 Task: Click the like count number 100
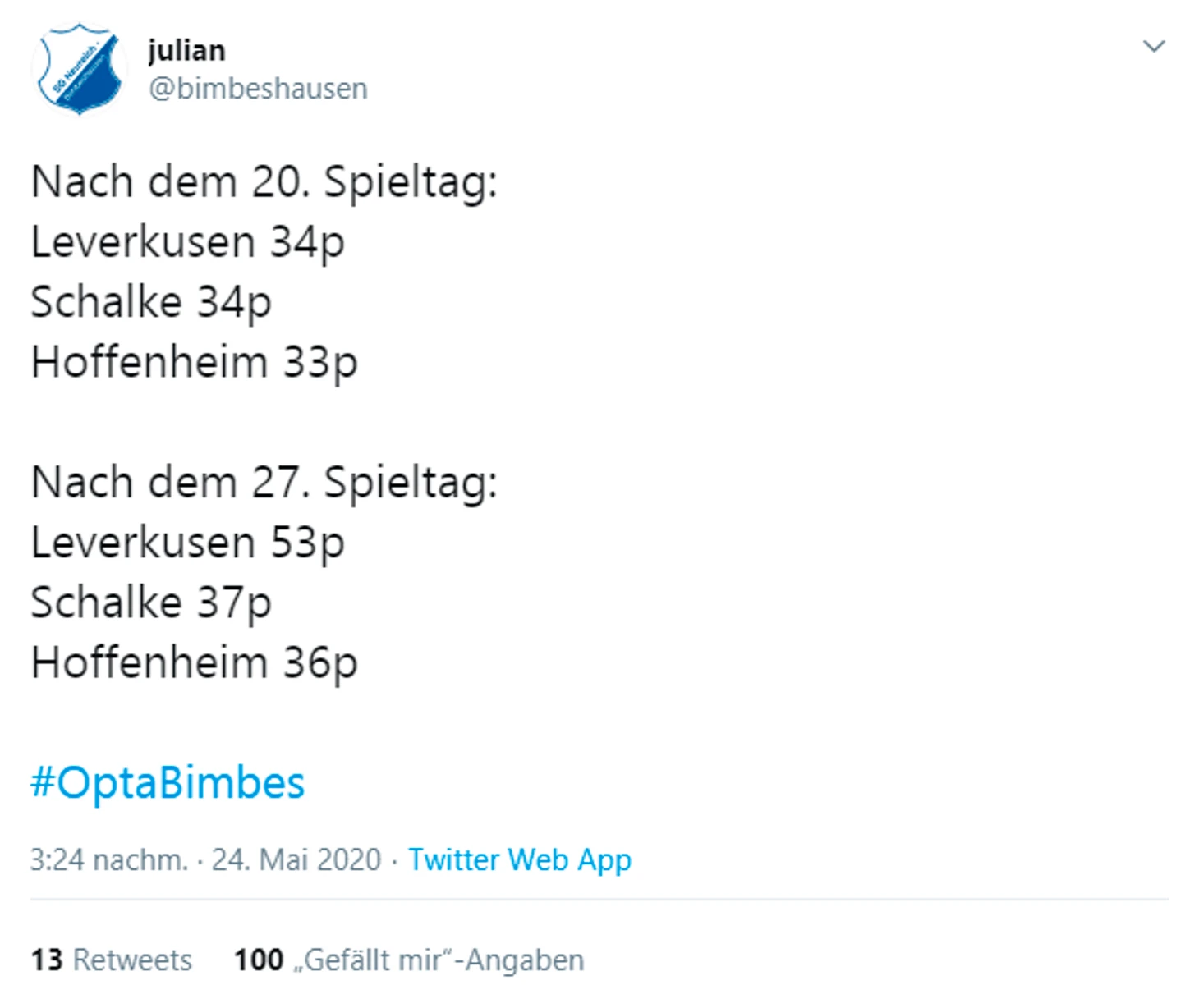[x=259, y=960]
